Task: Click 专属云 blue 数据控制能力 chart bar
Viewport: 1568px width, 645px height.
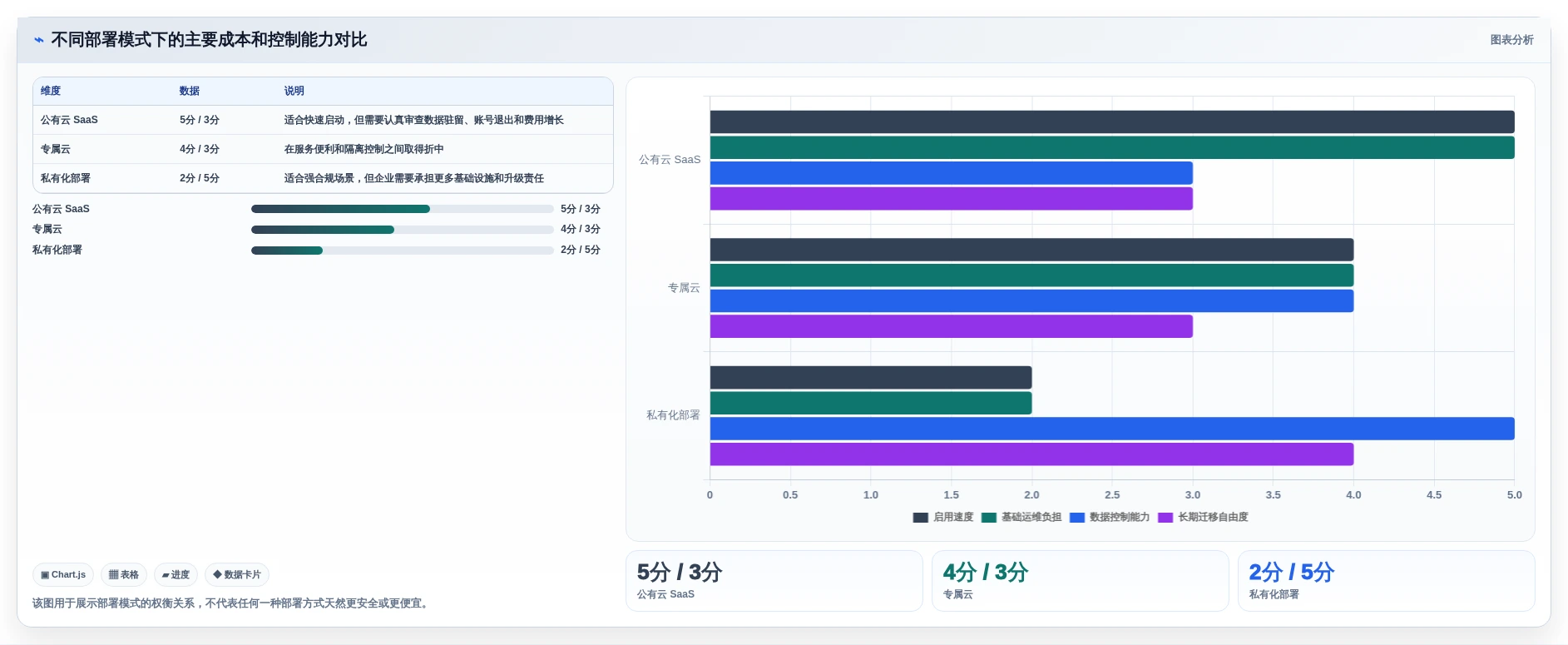Action: coord(1031,300)
